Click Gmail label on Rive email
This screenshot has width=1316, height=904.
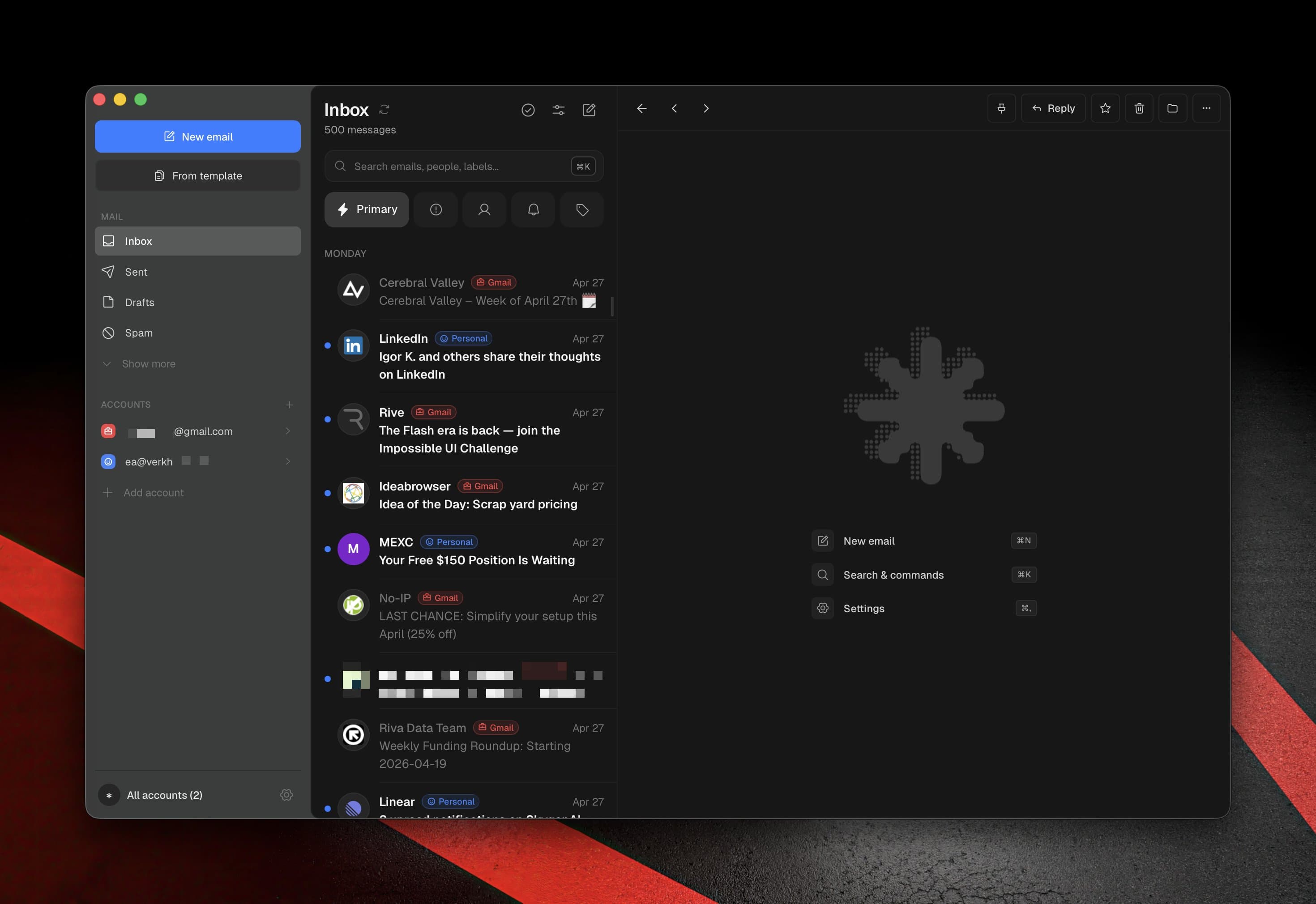tap(434, 412)
